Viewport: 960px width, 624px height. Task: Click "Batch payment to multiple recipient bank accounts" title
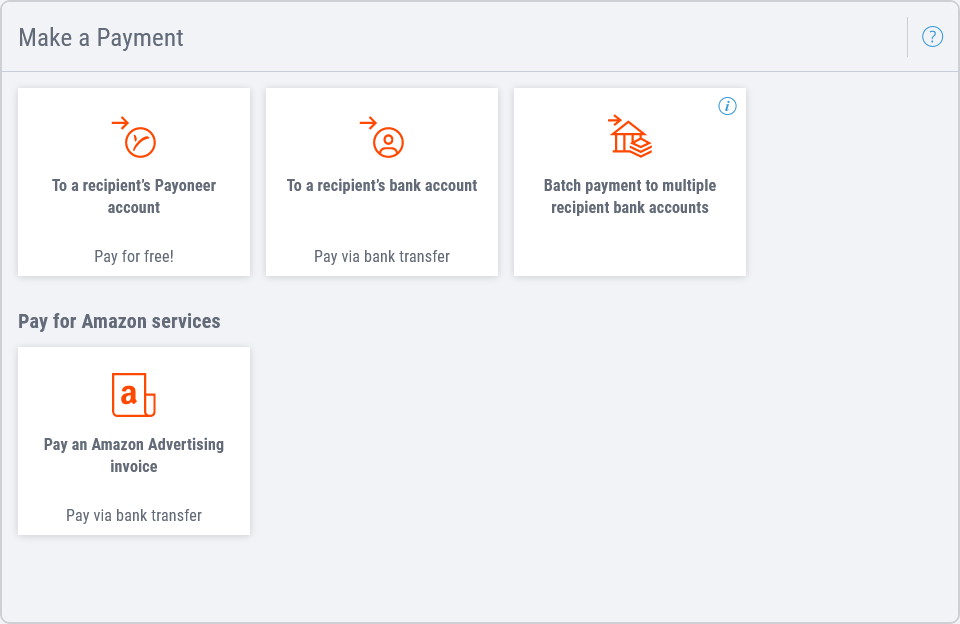(630, 196)
